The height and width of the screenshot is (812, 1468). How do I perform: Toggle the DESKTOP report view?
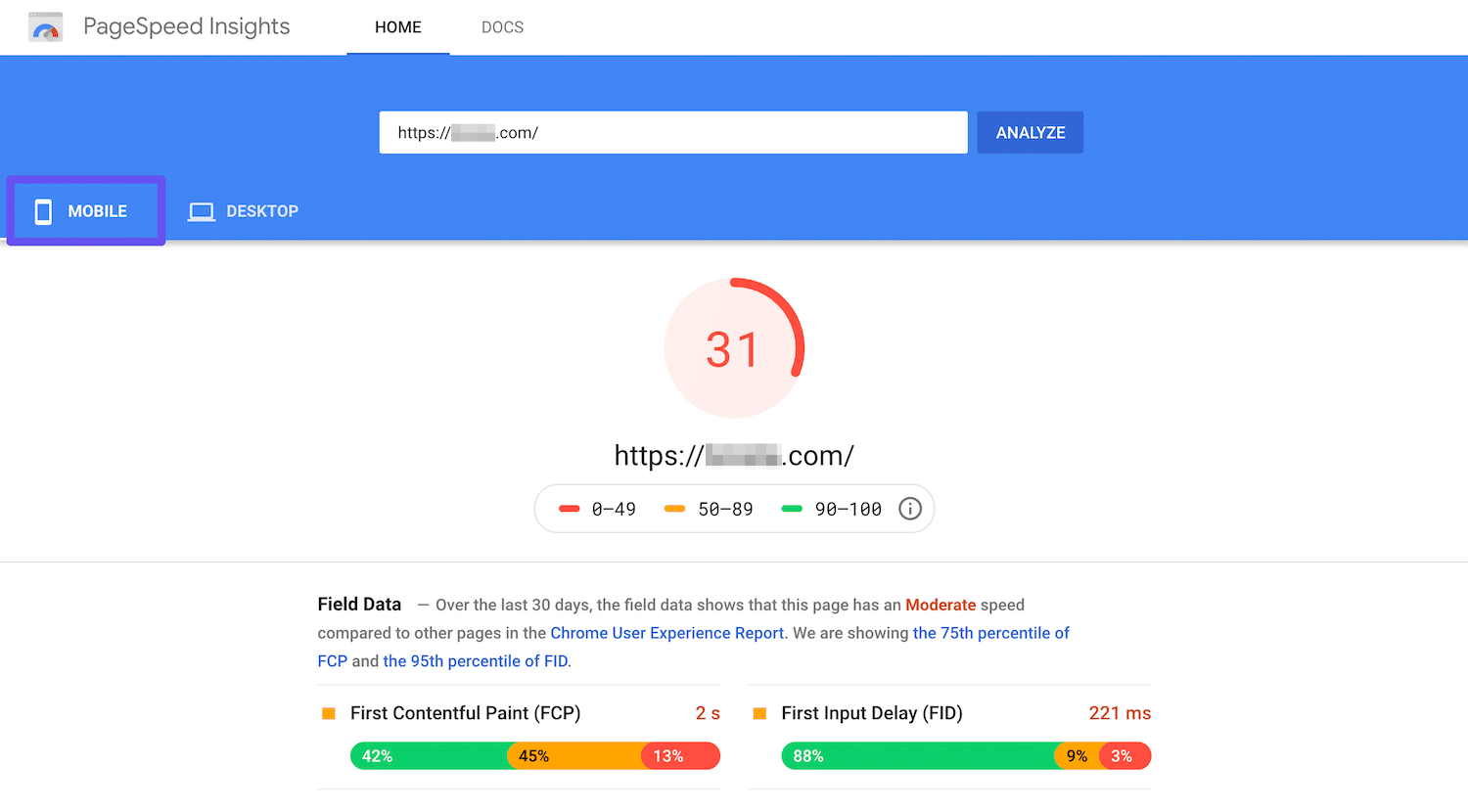pos(243,210)
